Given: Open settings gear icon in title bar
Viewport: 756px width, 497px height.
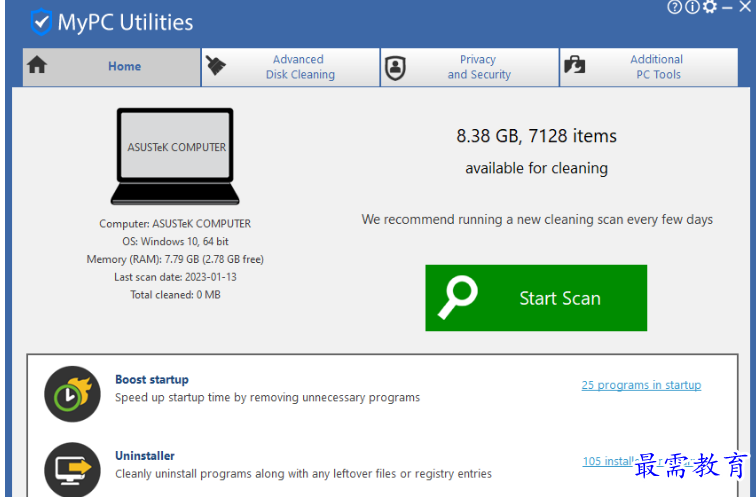Looking at the screenshot, I should coord(710,6).
